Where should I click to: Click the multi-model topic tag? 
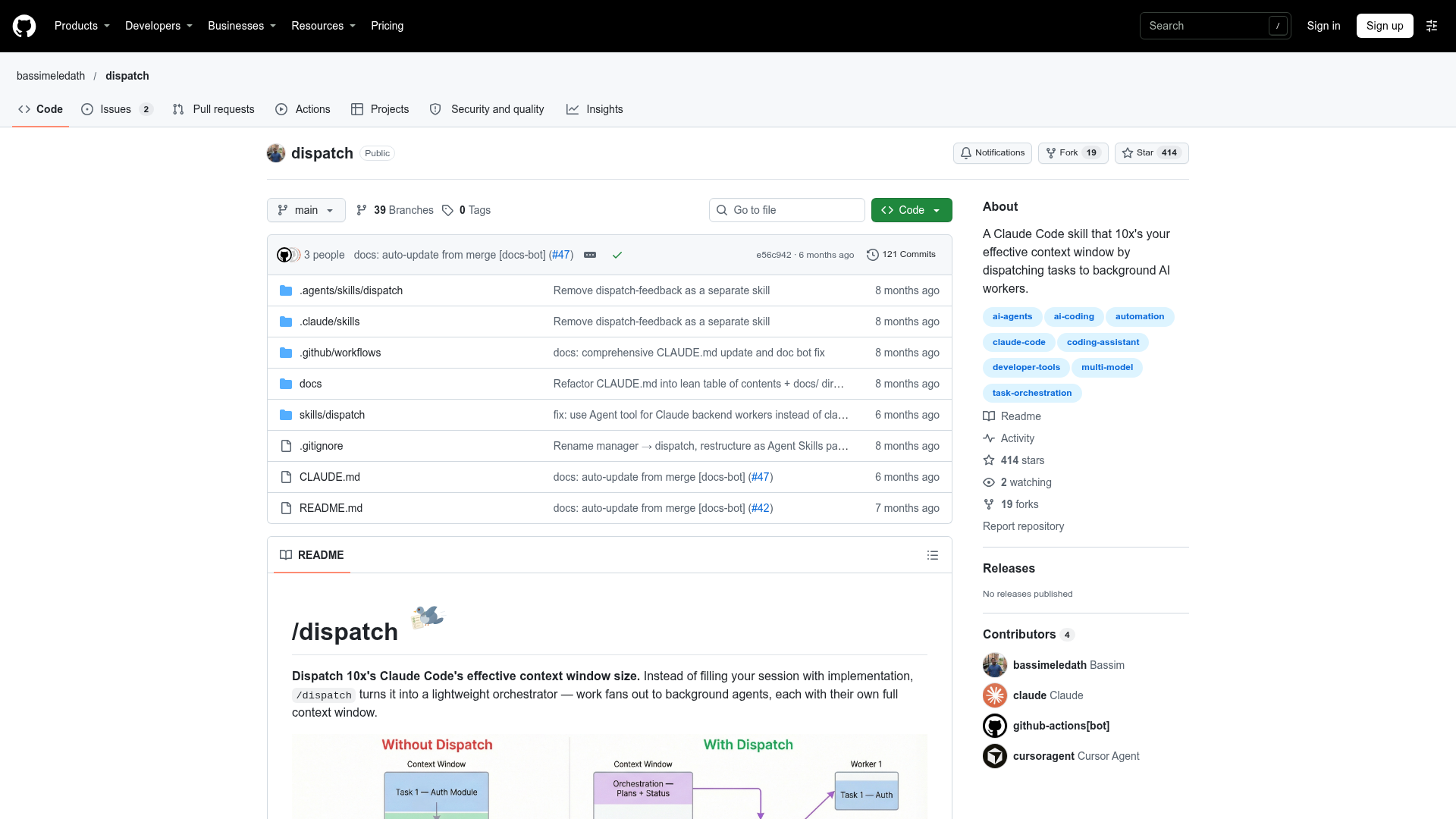tap(1107, 368)
